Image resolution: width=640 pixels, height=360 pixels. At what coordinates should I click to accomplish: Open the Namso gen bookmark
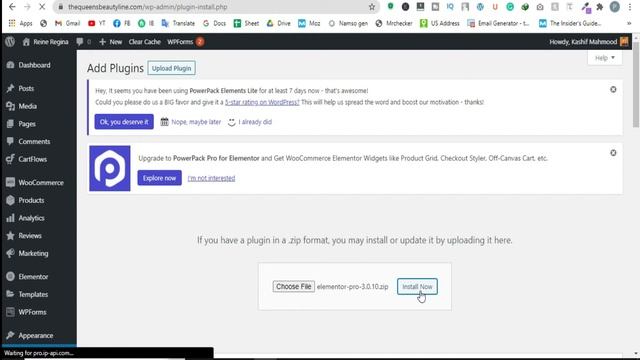348,23
